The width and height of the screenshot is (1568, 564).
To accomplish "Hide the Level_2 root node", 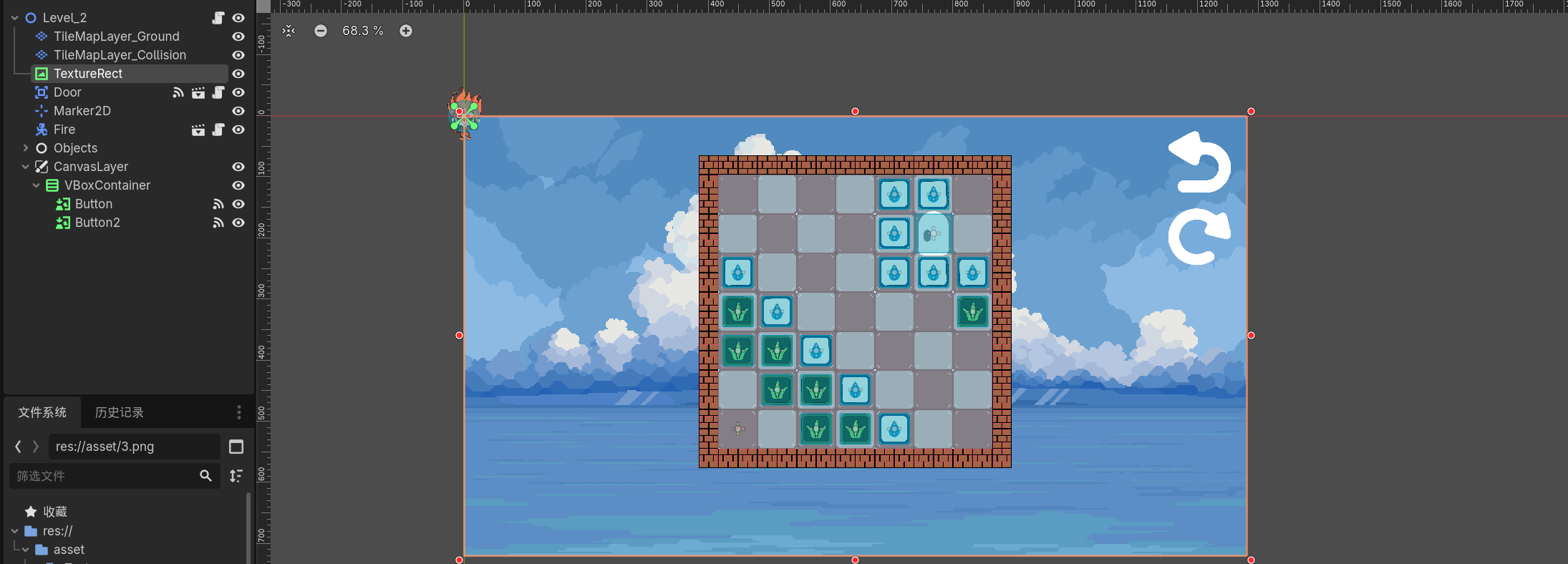I will (238, 18).
